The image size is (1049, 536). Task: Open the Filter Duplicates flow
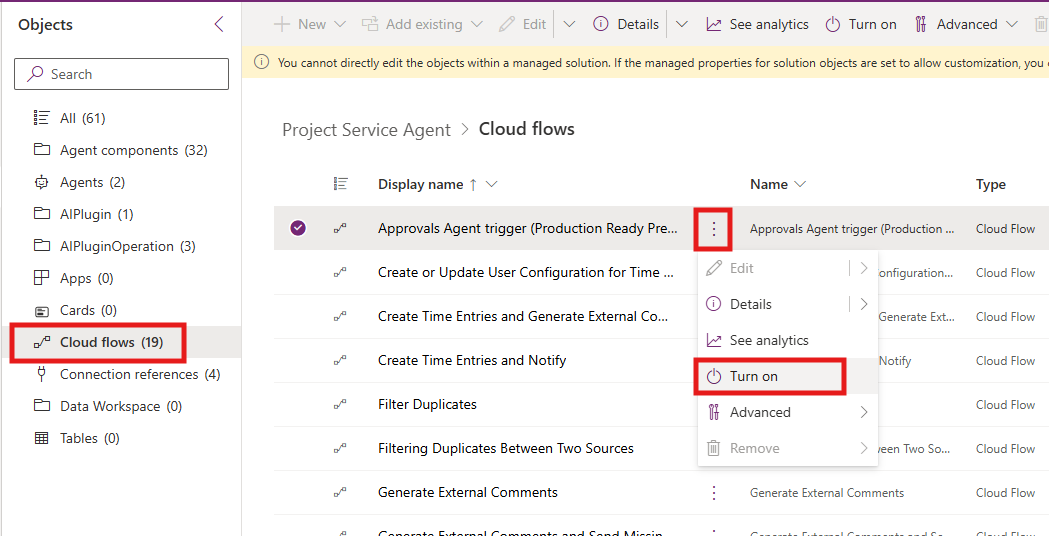427,405
